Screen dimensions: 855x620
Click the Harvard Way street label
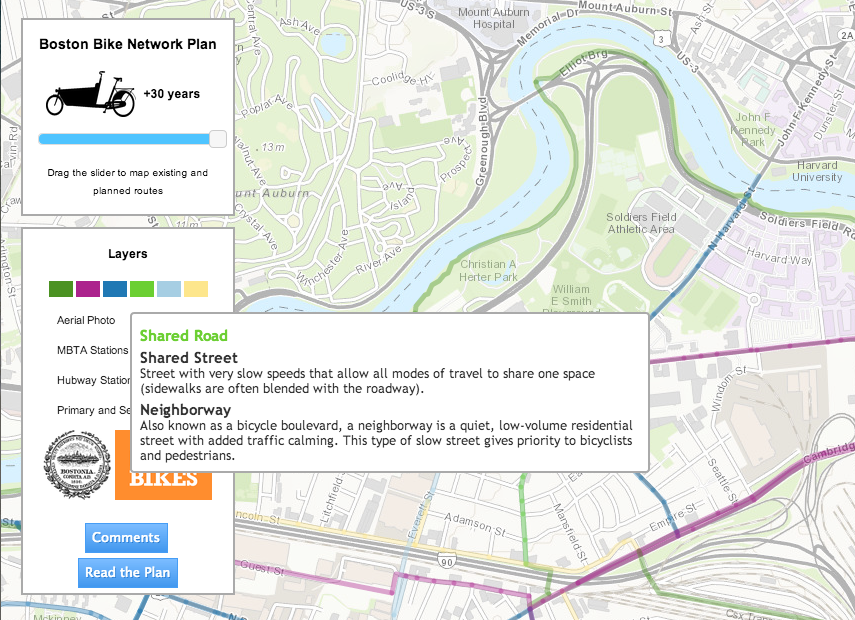pos(779,256)
